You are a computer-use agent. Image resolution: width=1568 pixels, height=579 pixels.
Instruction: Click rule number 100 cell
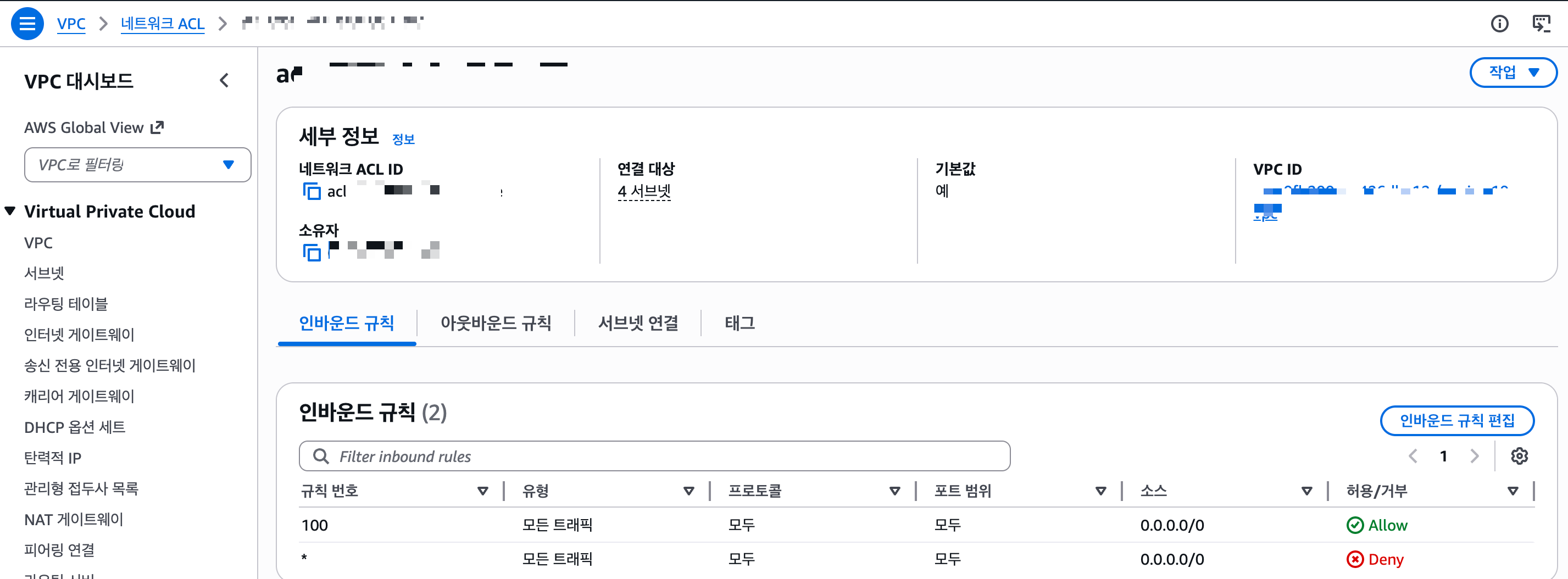315,525
